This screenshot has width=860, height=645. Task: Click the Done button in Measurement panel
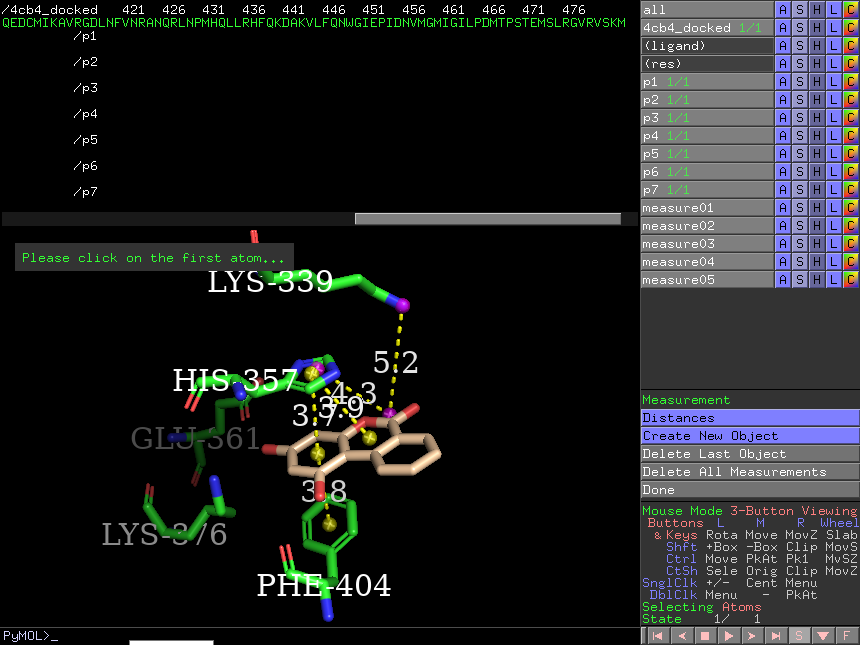coord(749,490)
